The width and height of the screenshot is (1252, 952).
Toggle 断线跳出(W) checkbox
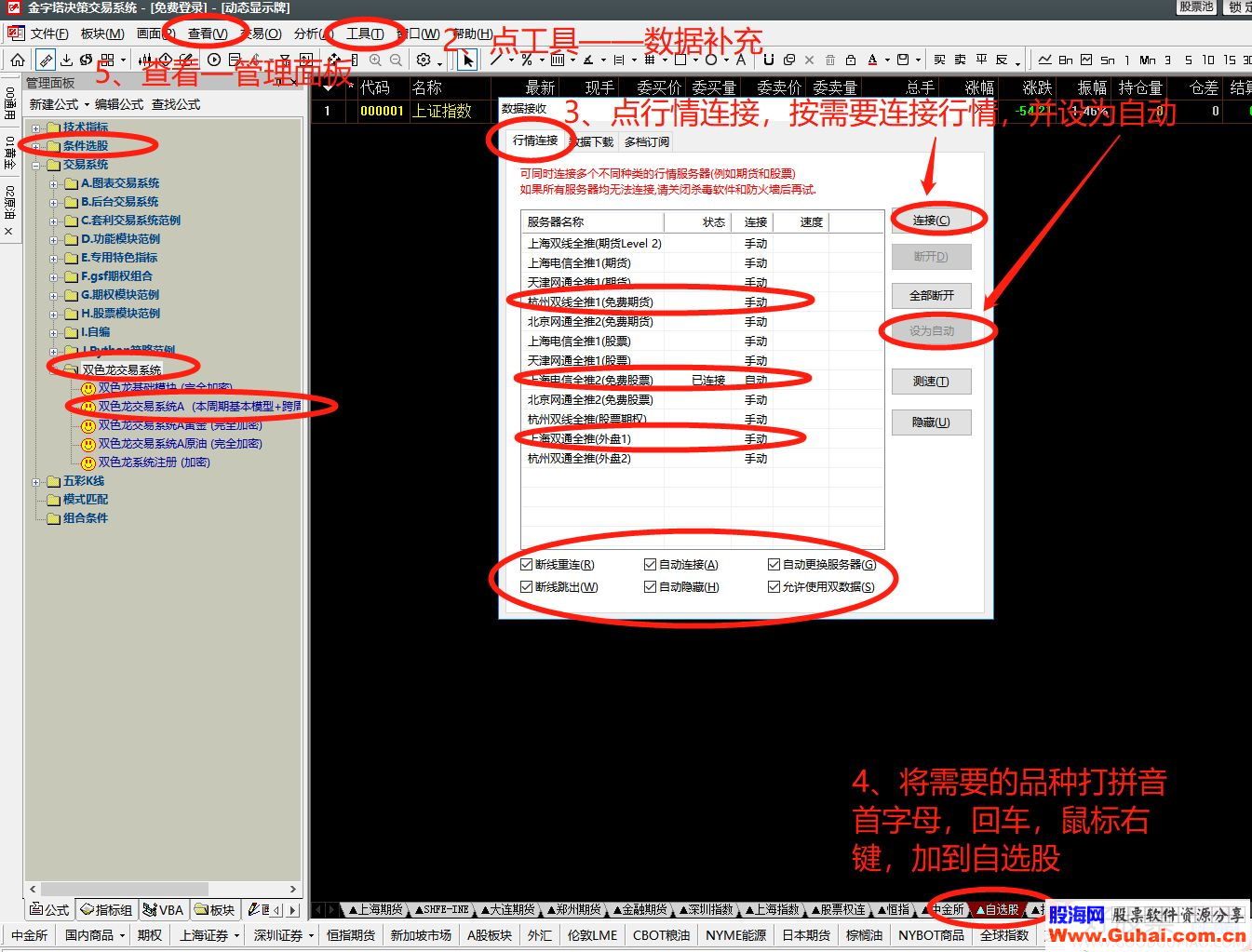tap(527, 587)
